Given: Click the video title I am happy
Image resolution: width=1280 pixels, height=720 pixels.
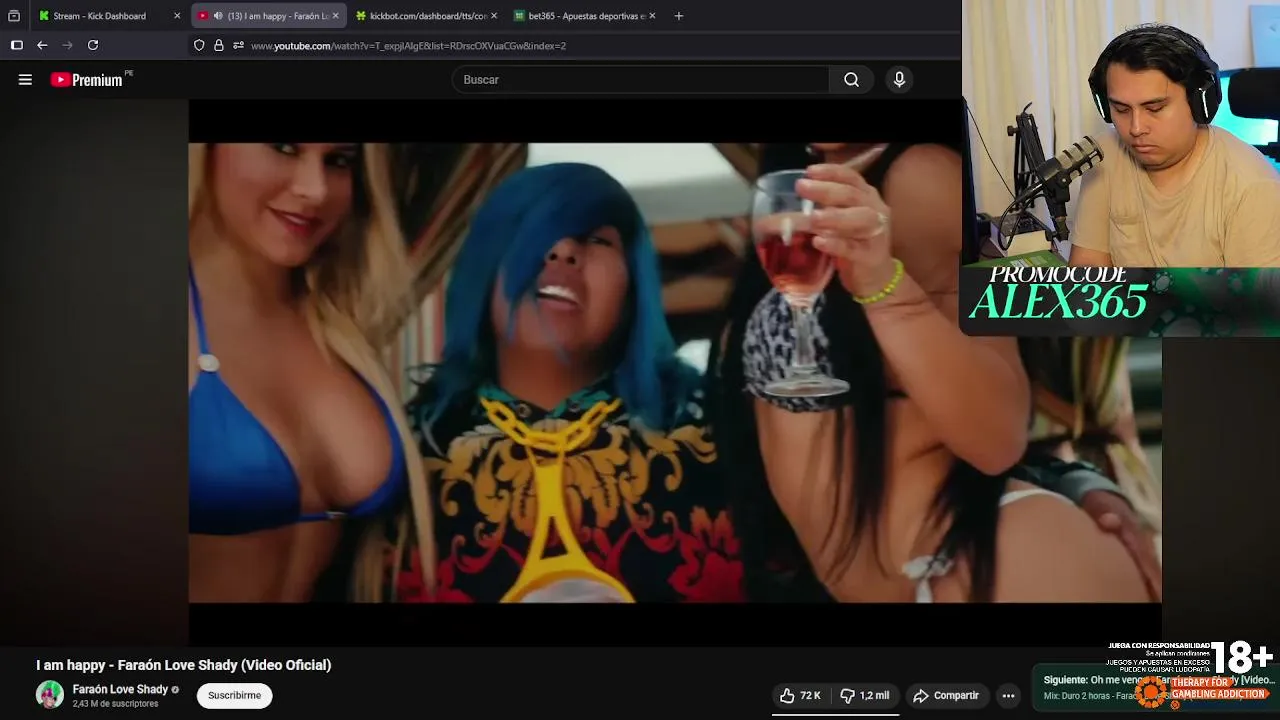Looking at the screenshot, I should (x=184, y=665).
